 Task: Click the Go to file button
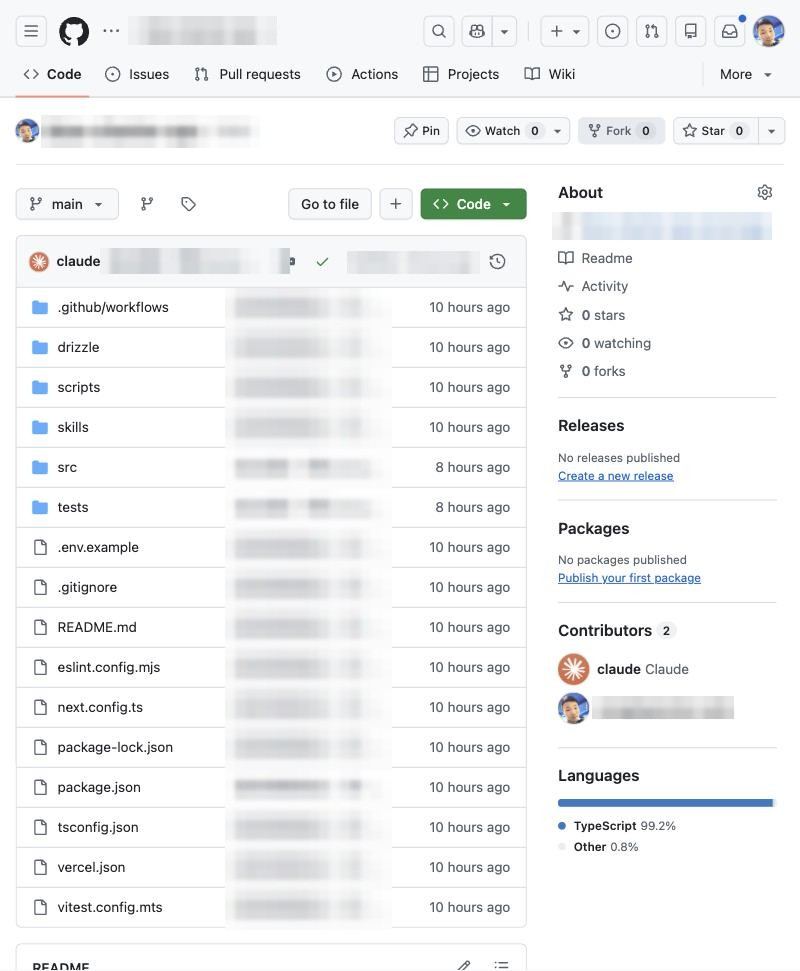click(329, 204)
